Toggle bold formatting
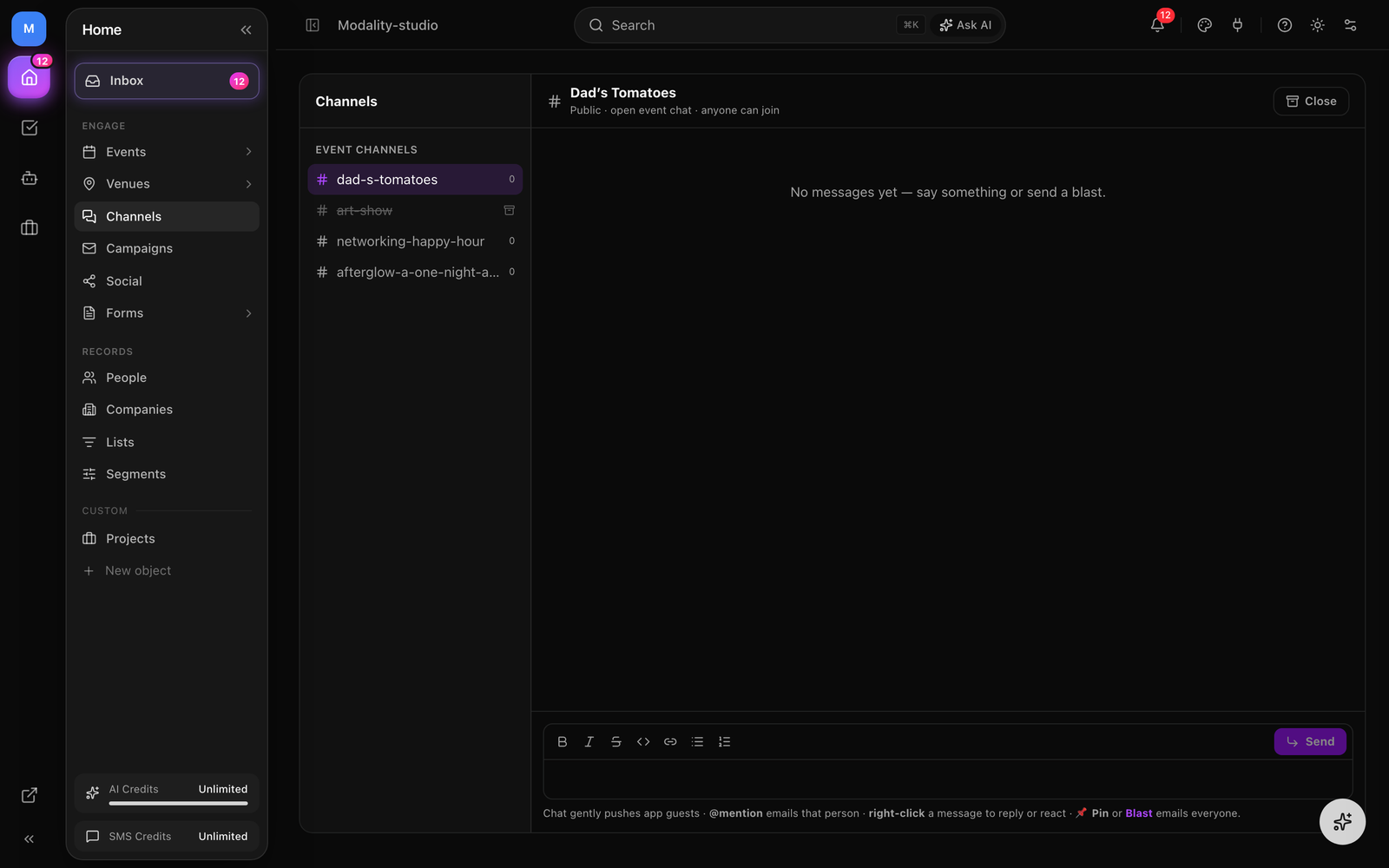1389x868 pixels. pyautogui.click(x=563, y=741)
